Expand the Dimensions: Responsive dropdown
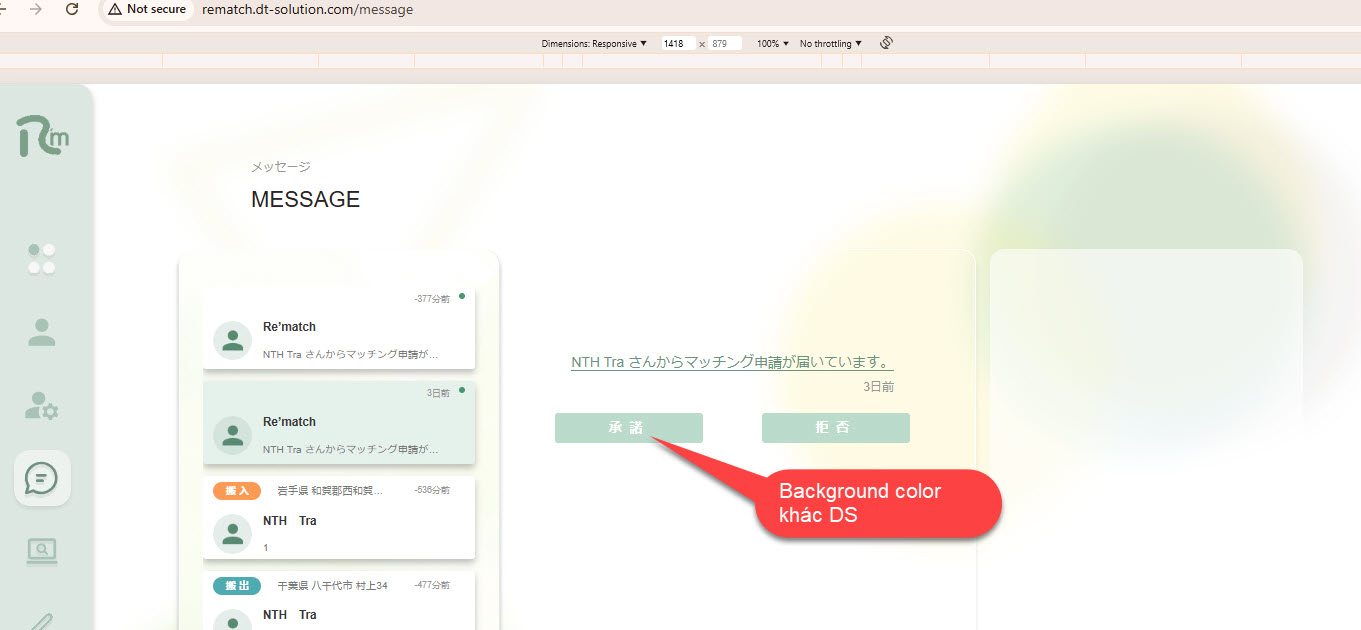 594,44
